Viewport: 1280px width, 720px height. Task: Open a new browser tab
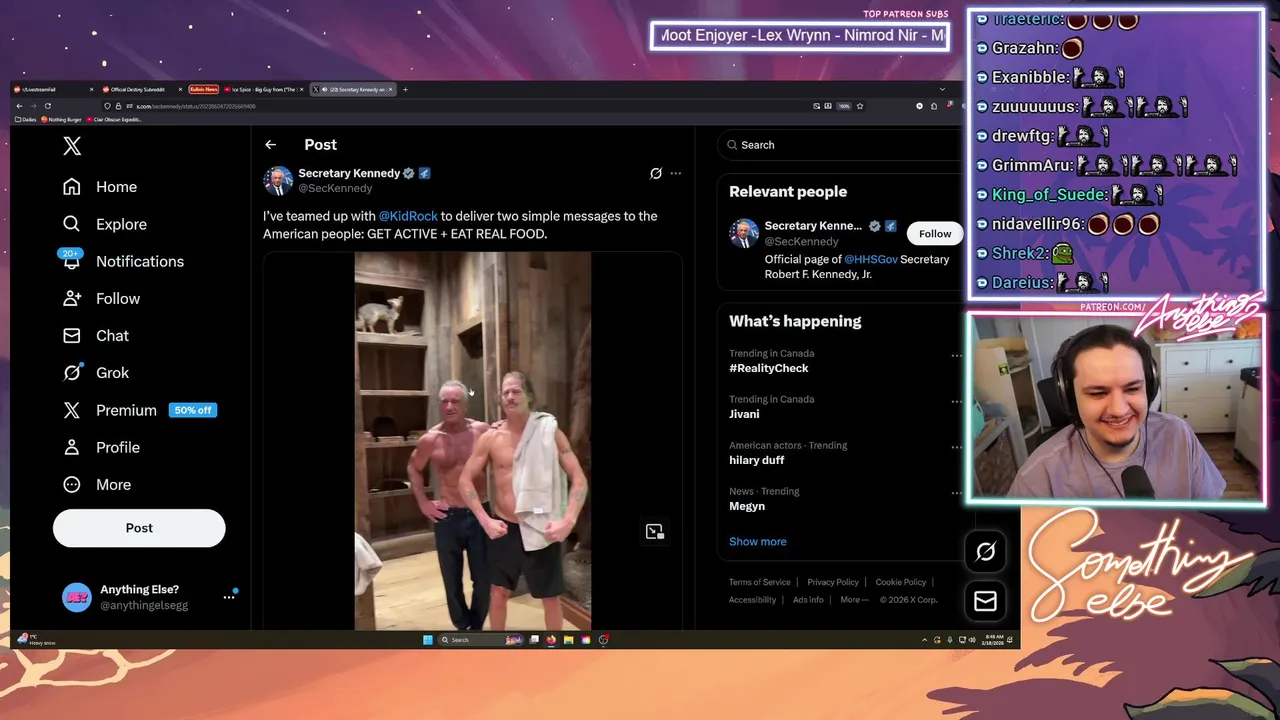click(405, 89)
